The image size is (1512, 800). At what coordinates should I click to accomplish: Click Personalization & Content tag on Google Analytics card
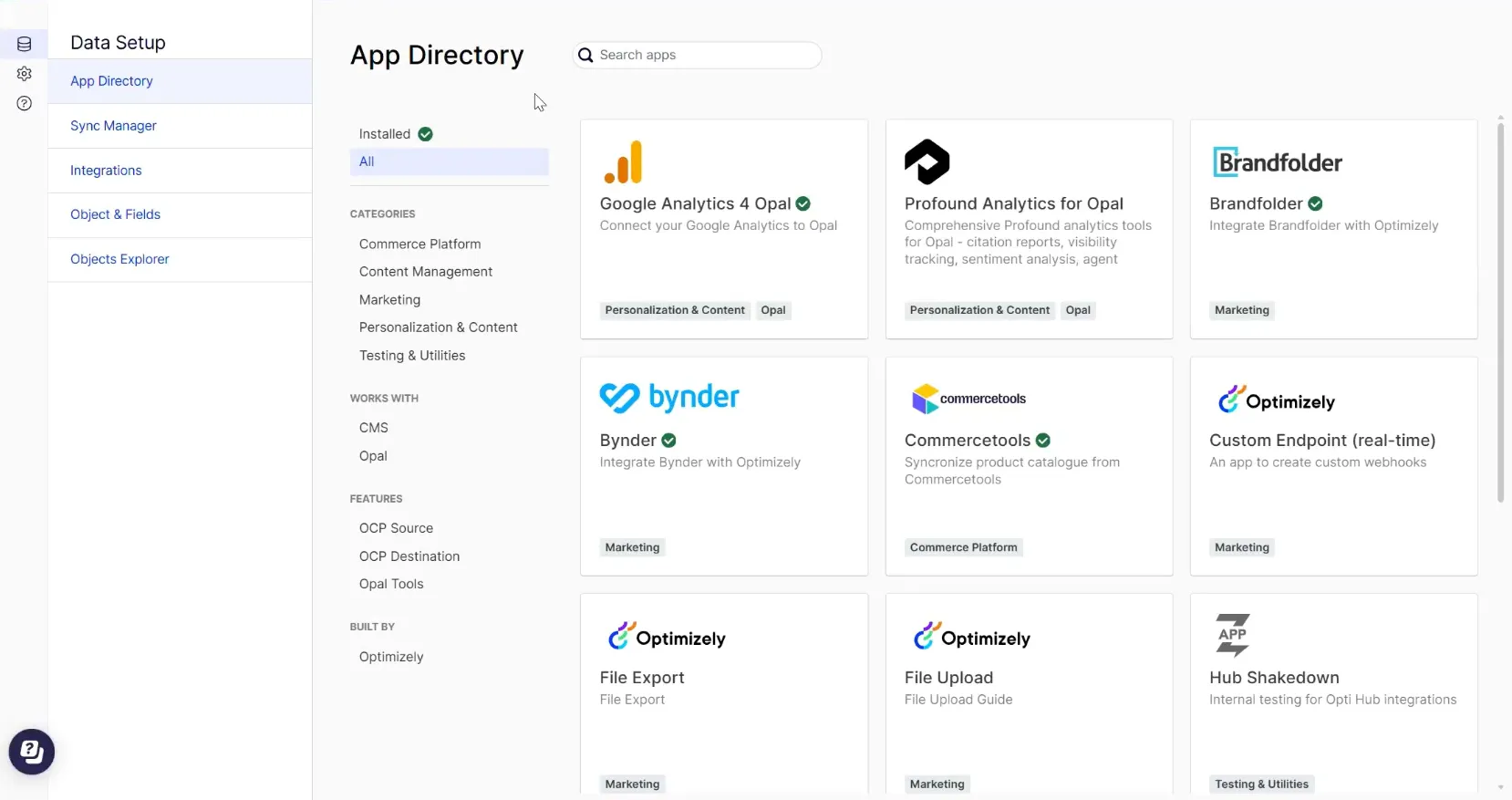(x=675, y=310)
